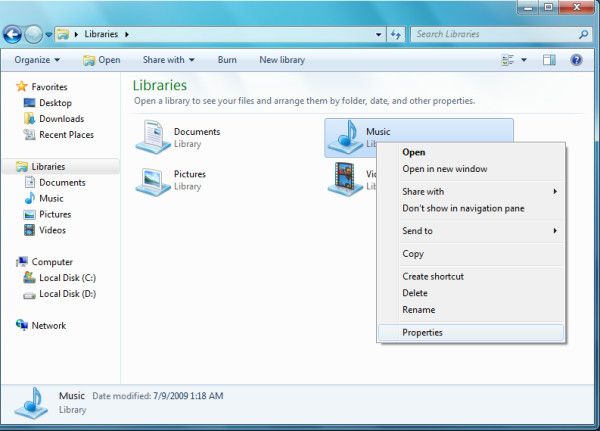This screenshot has height=431, width=600.
Task: Toggle the preview pane icon
Action: 549,60
